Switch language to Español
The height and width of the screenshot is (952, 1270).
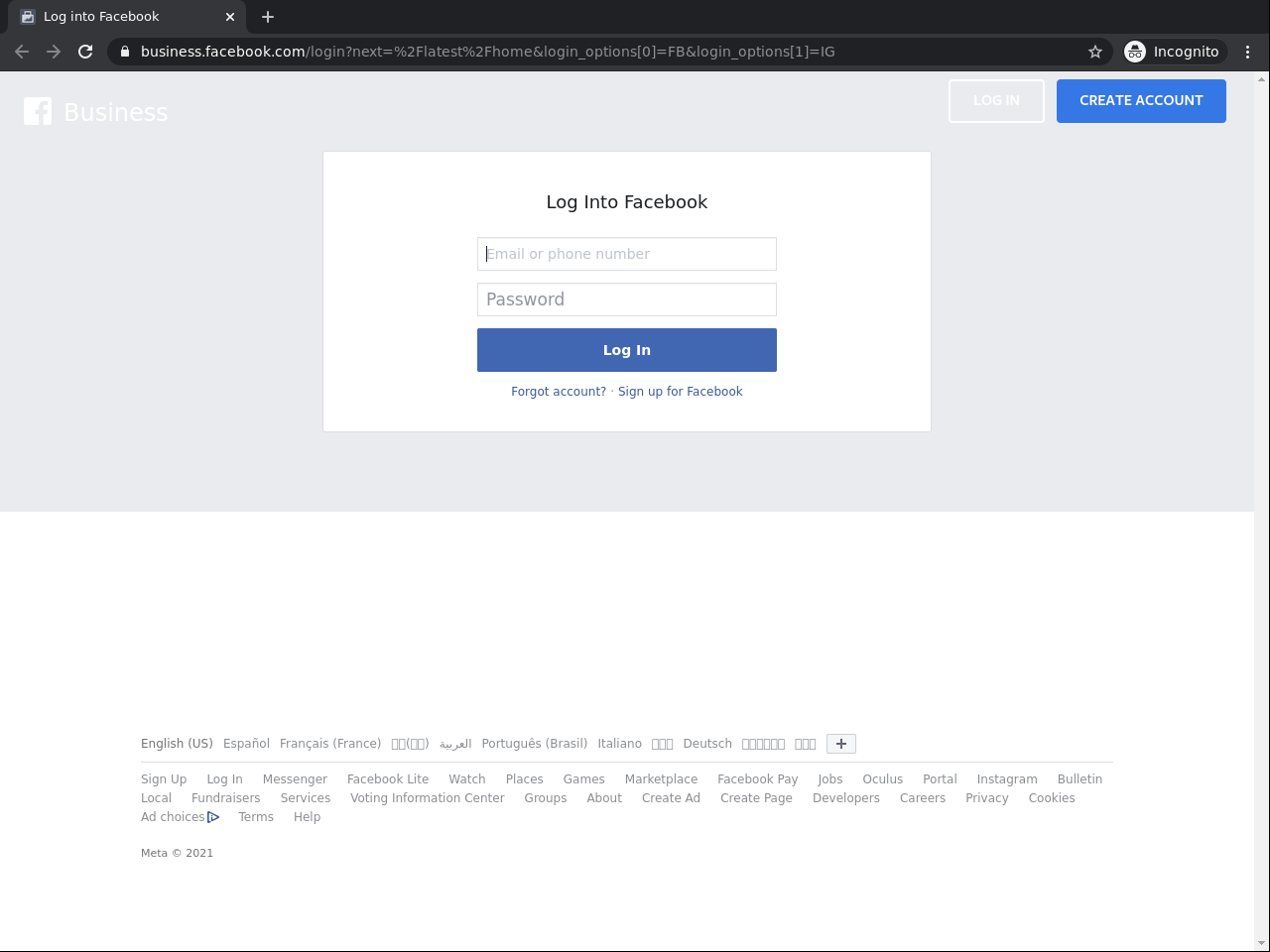pos(246,744)
